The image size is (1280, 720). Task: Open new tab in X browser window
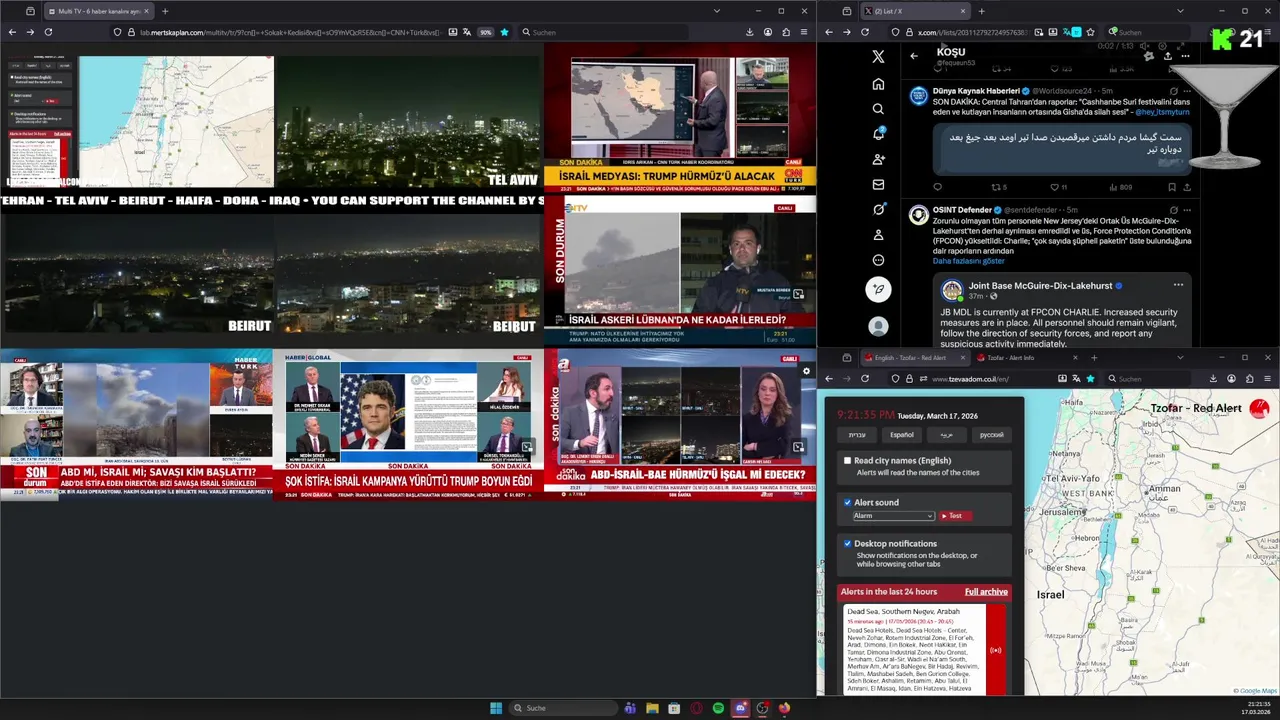point(981,11)
